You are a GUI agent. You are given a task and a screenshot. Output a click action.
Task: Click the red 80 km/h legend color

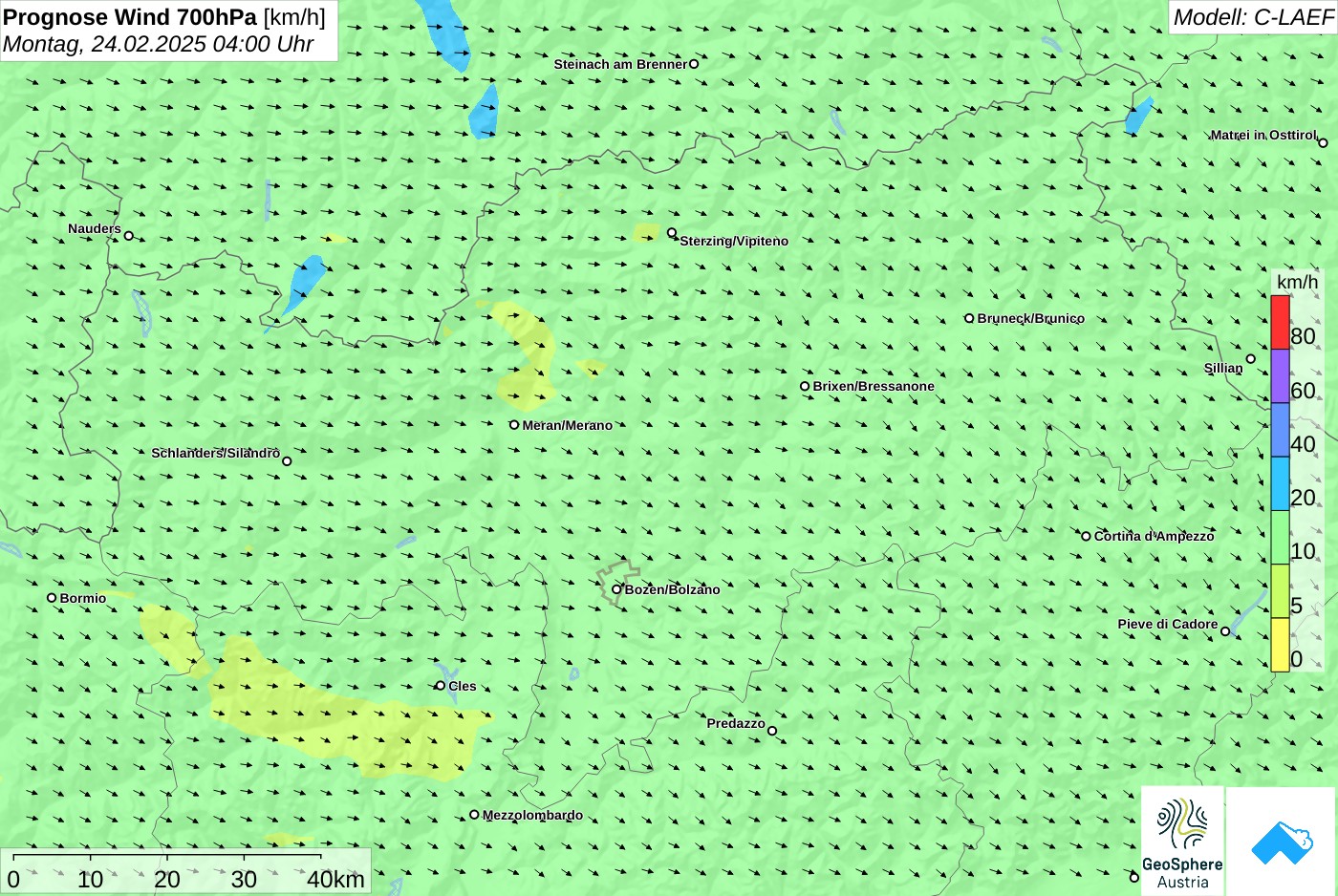coord(1280,323)
